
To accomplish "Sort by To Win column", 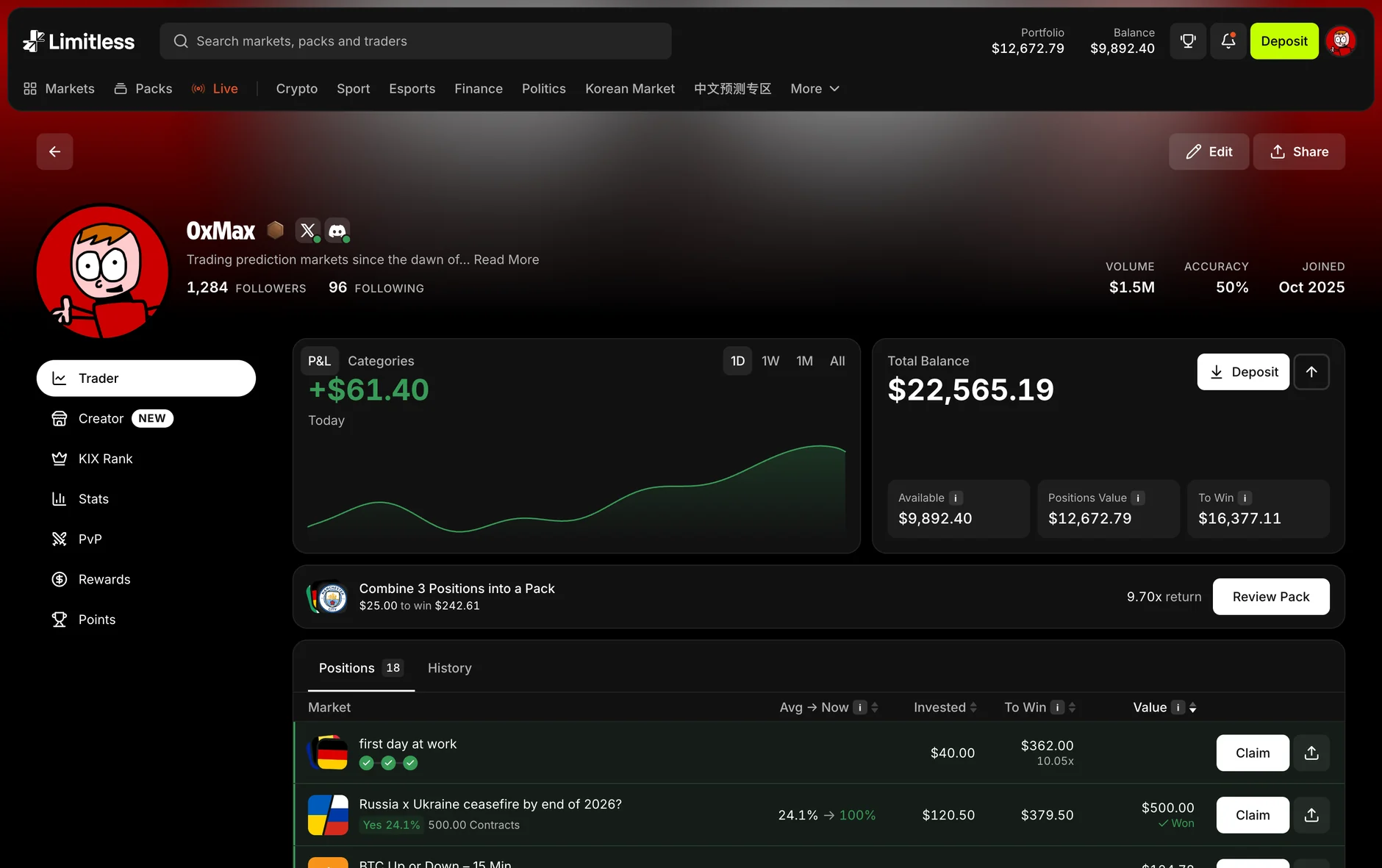I will [x=1072, y=707].
